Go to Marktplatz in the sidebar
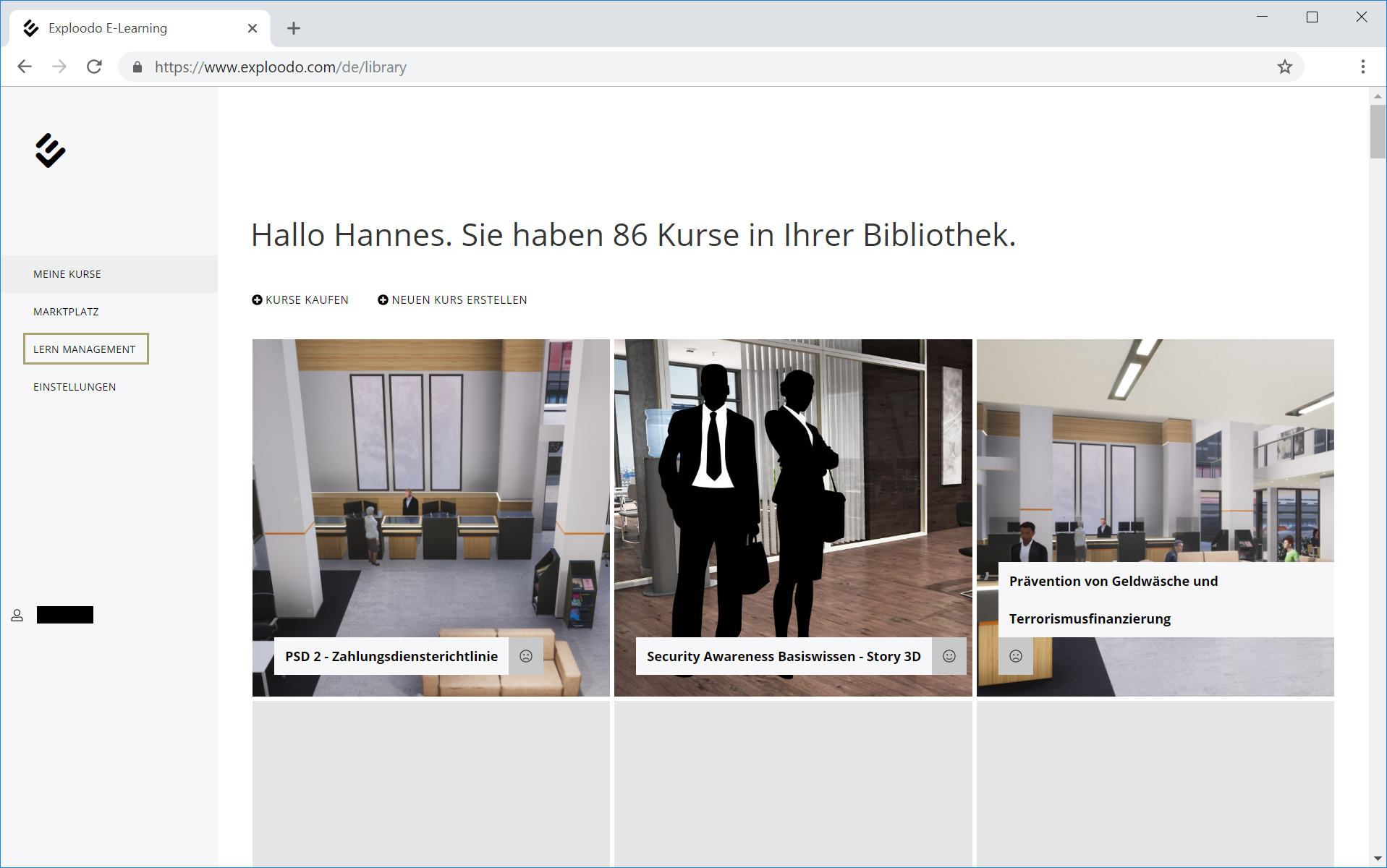The image size is (1387, 868). (66, 312)
